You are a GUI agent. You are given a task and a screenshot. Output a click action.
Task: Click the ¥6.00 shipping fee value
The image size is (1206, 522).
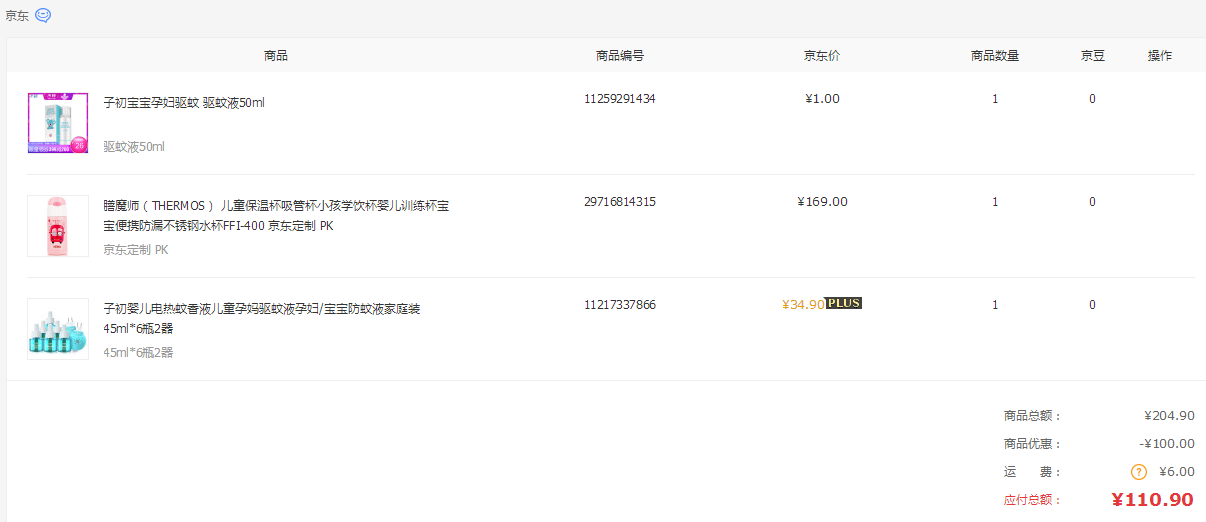tap(1177, 472)
